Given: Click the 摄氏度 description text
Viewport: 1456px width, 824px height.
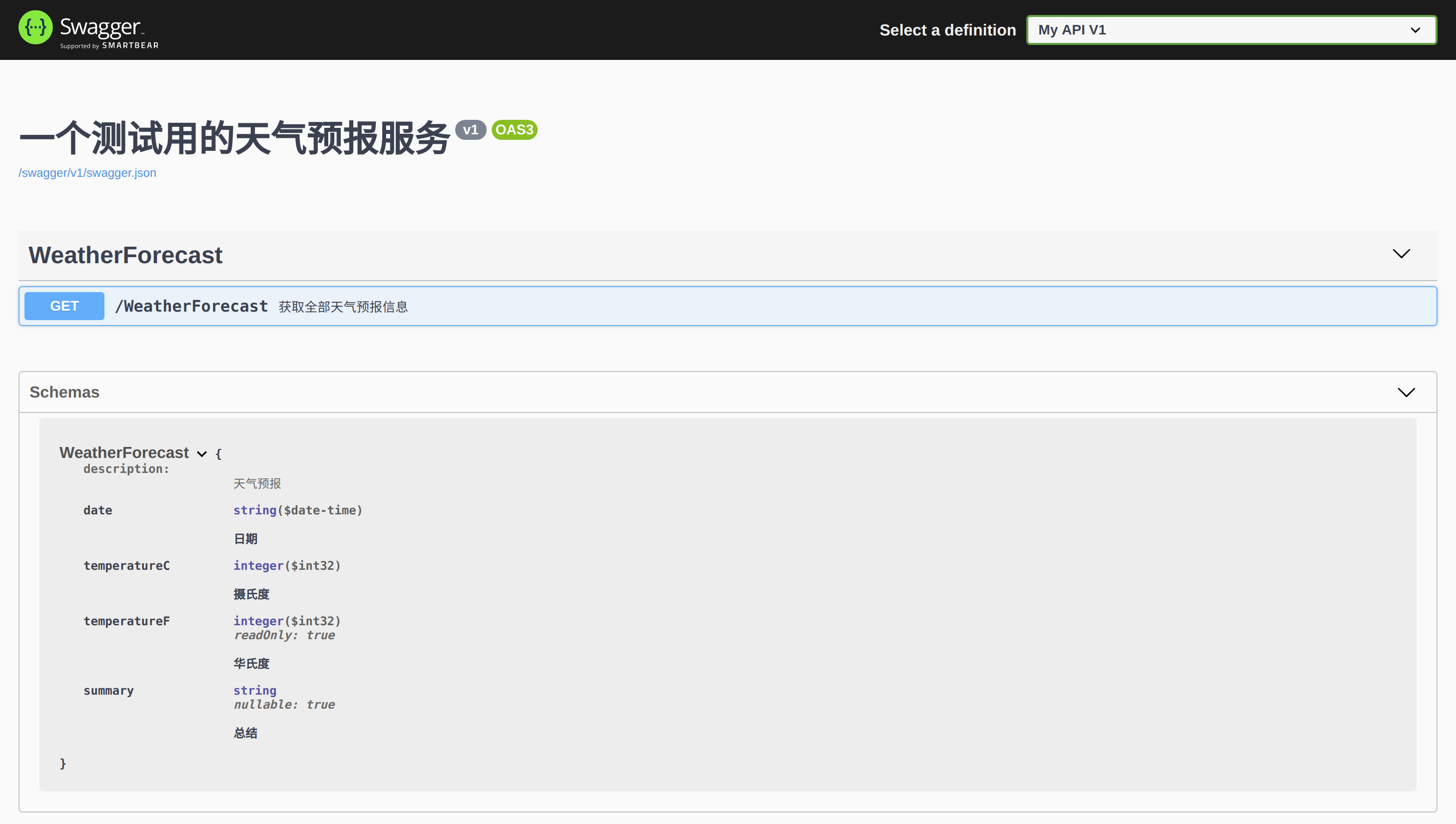Looking at the screenshot, I should tap(251, 594).
